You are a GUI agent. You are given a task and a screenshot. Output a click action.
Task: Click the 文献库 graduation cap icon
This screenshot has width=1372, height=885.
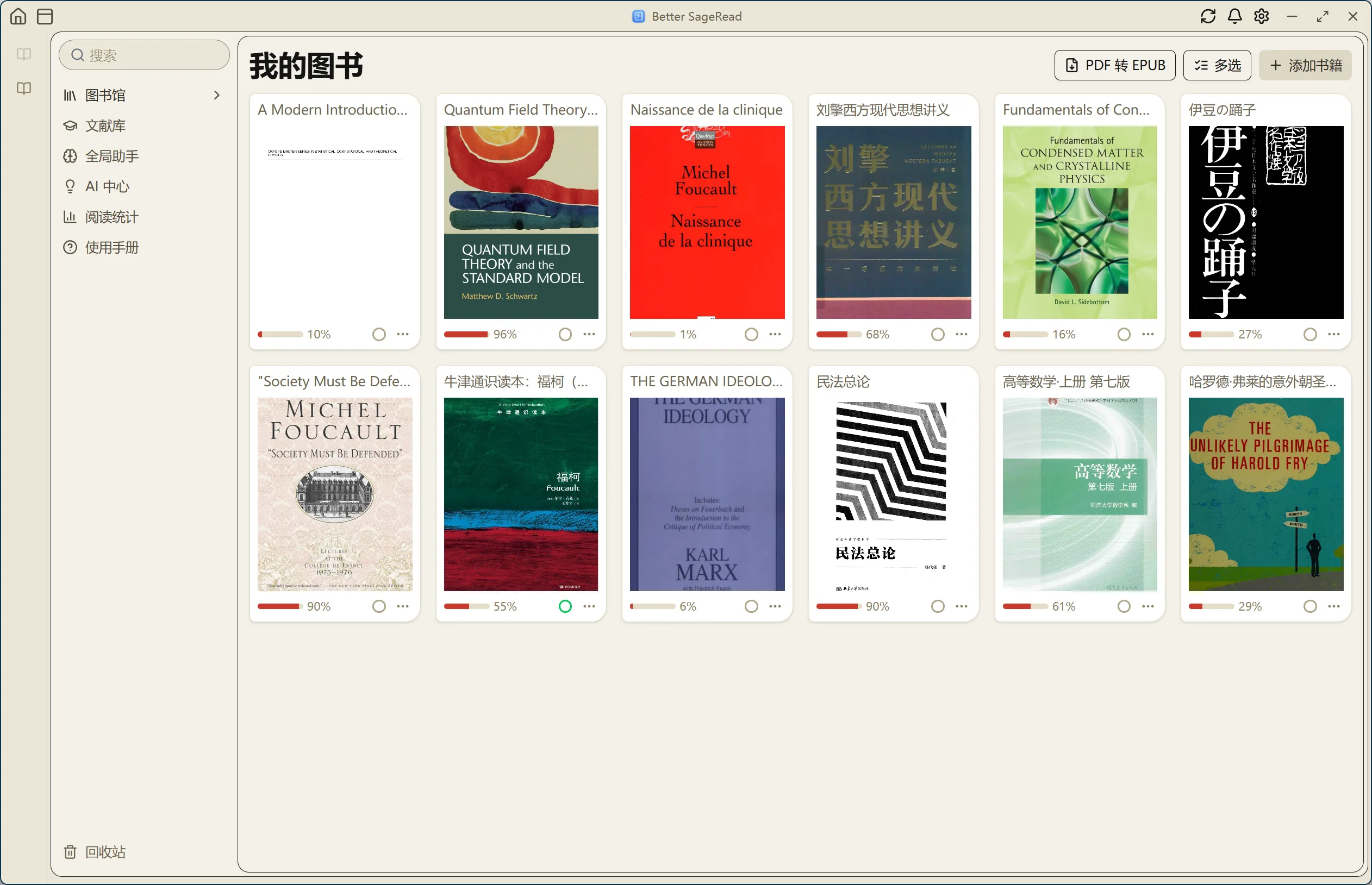[70, 126]
